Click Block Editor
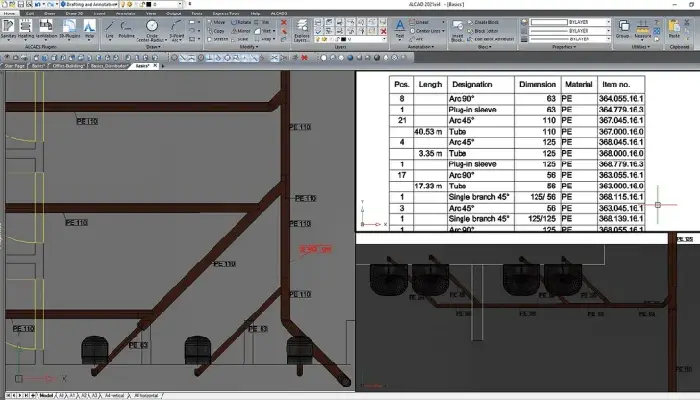Image resolution: width=700 pixels, height=400 pixels. [x=483, y=31]
